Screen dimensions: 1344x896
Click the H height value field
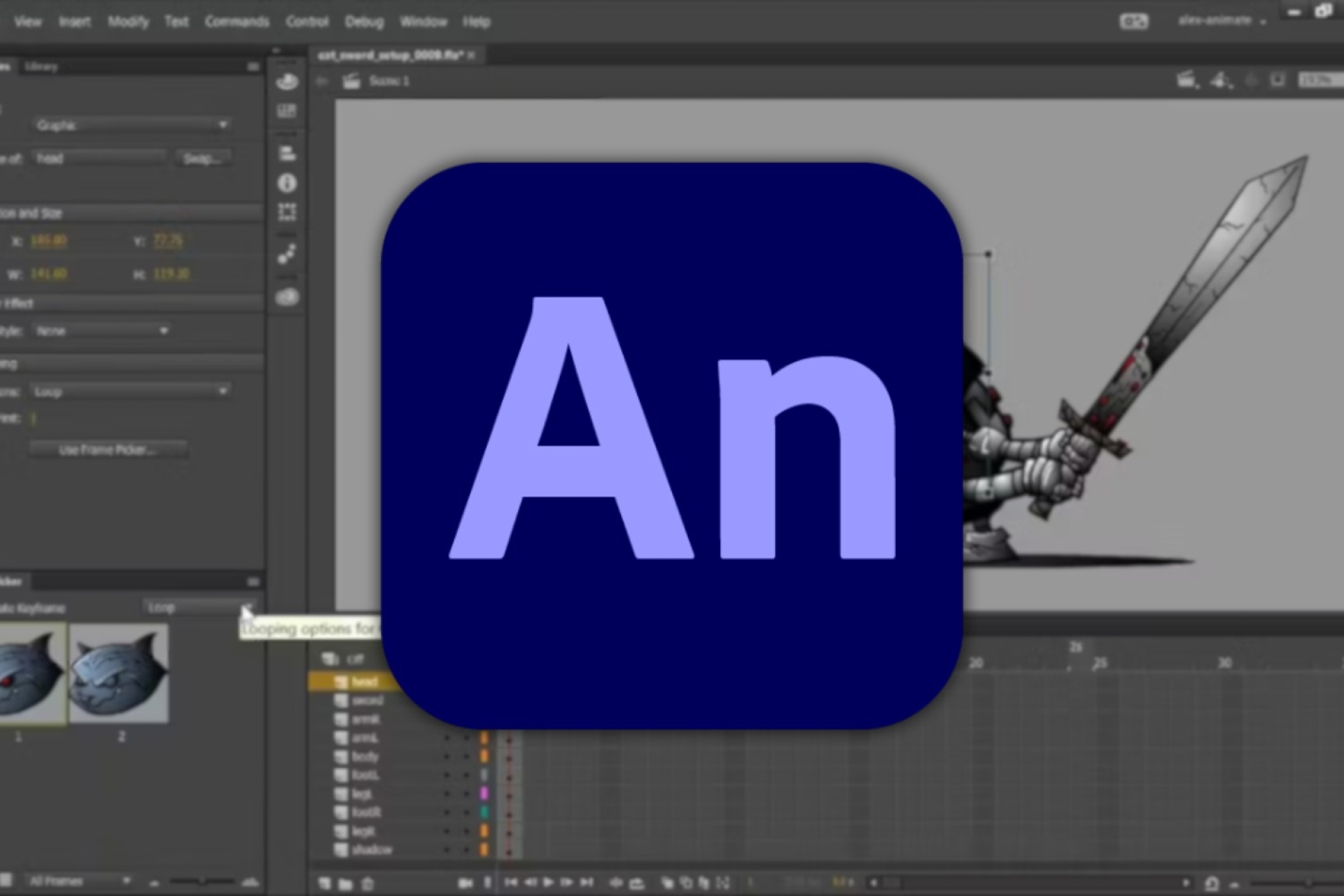(171, 274)
